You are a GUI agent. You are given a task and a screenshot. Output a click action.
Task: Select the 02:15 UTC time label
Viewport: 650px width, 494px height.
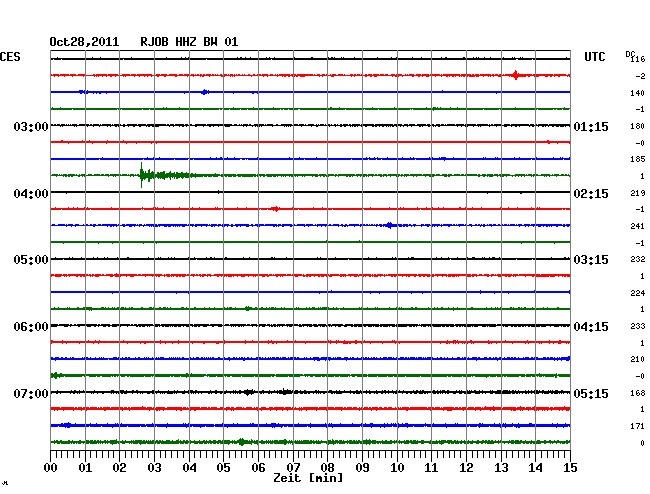(591, 194)
